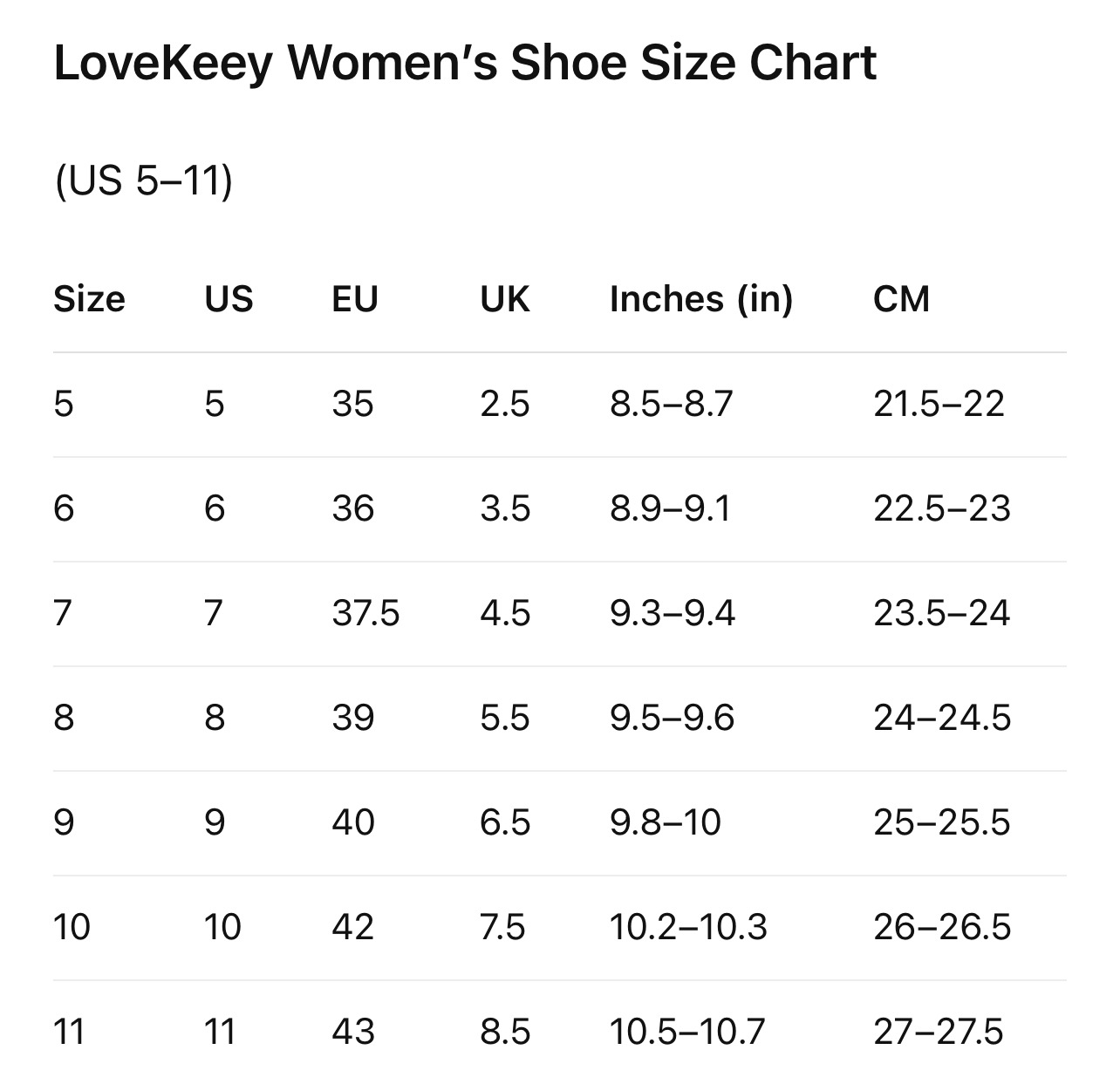Click the Inches (in) column header
This screenshot has width=1120, height=1084.
pos(700,299)
